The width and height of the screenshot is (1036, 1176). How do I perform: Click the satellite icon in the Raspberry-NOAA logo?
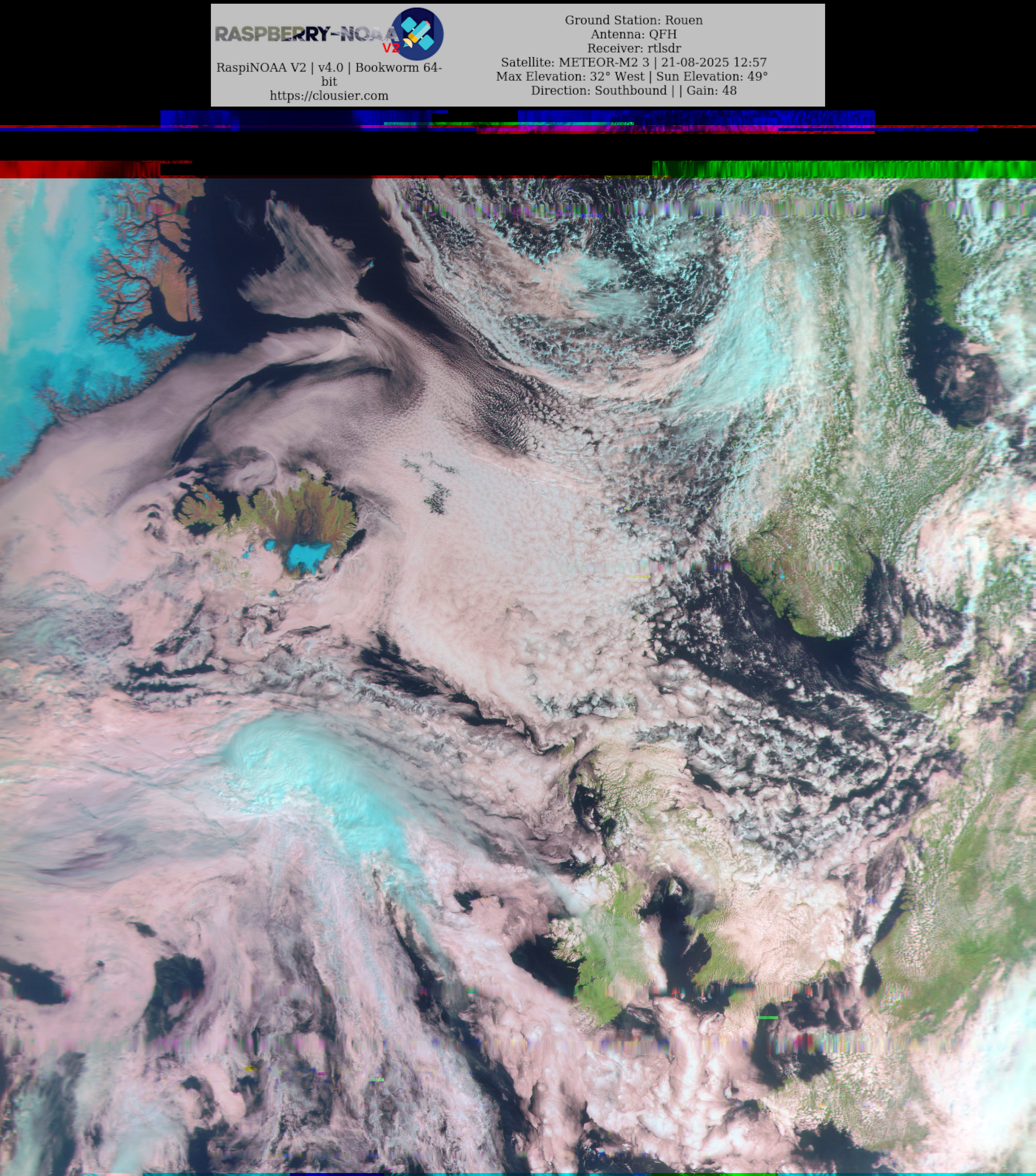pyautogui.click(x=418, y=34)
